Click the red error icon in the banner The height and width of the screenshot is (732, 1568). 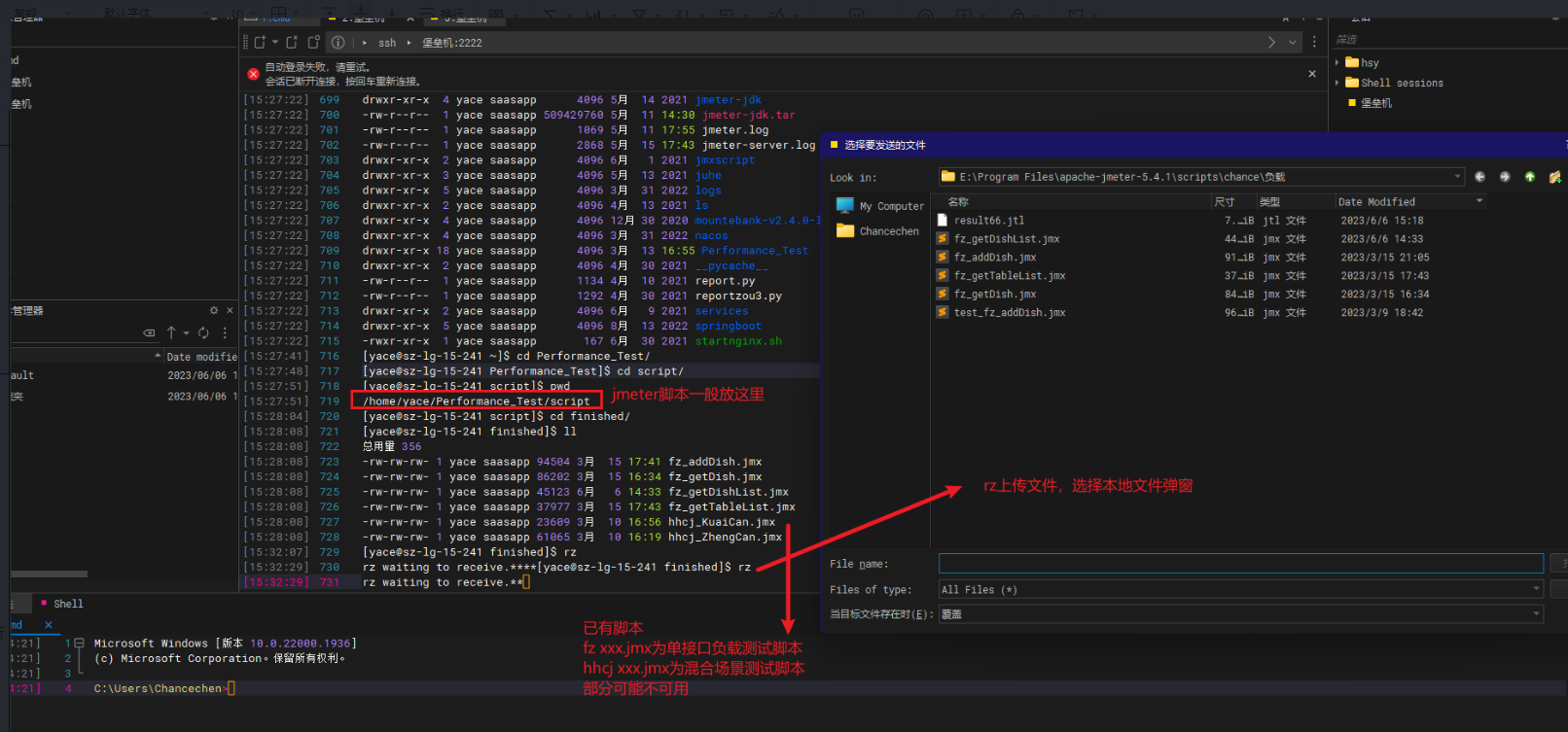pos(253,74)
